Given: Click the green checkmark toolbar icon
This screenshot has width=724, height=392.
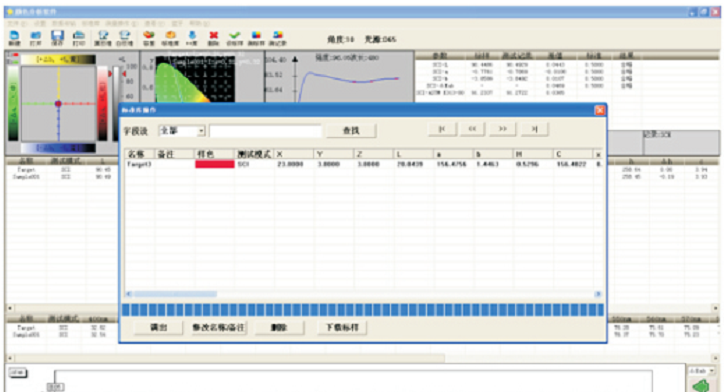Looking at the screenshot, I should 235,38.
